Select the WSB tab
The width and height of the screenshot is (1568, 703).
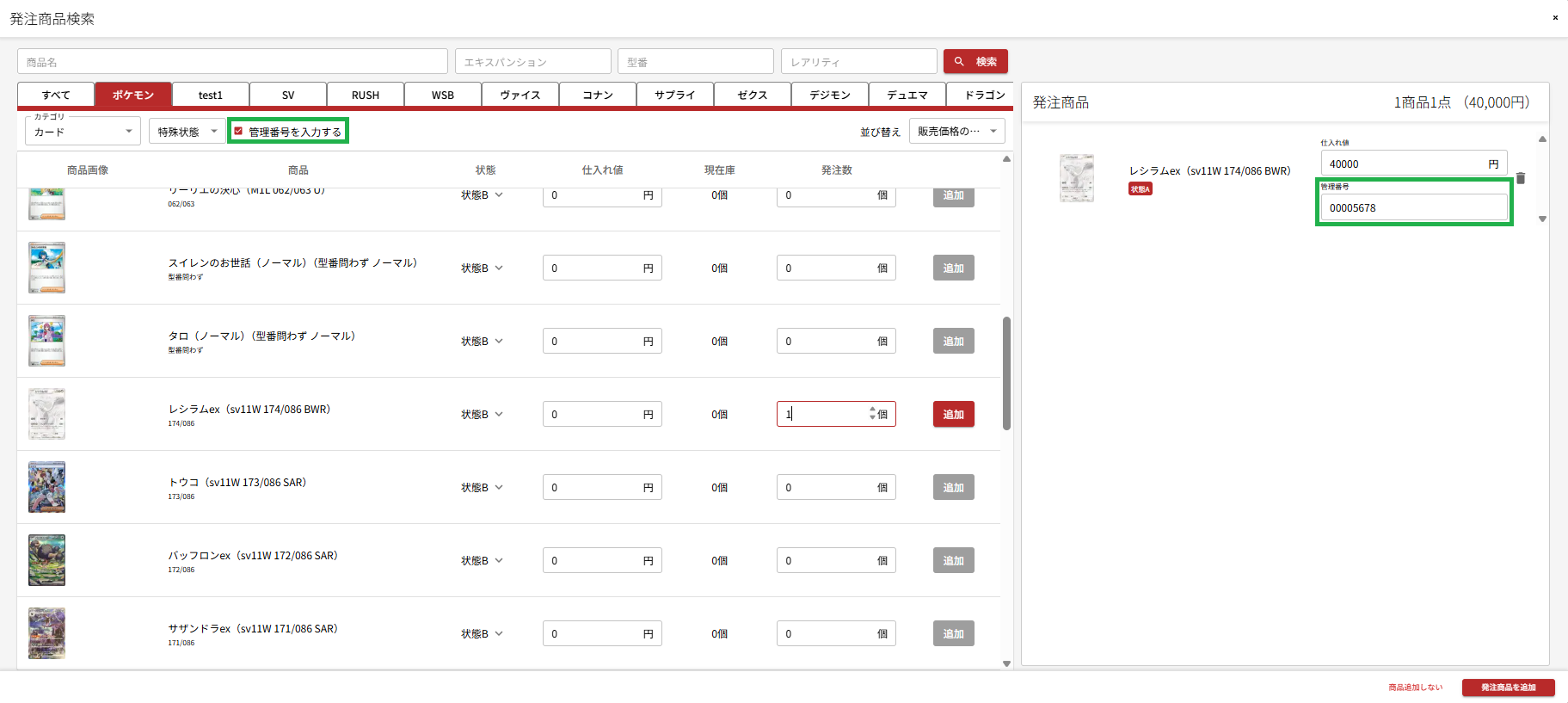443,95
